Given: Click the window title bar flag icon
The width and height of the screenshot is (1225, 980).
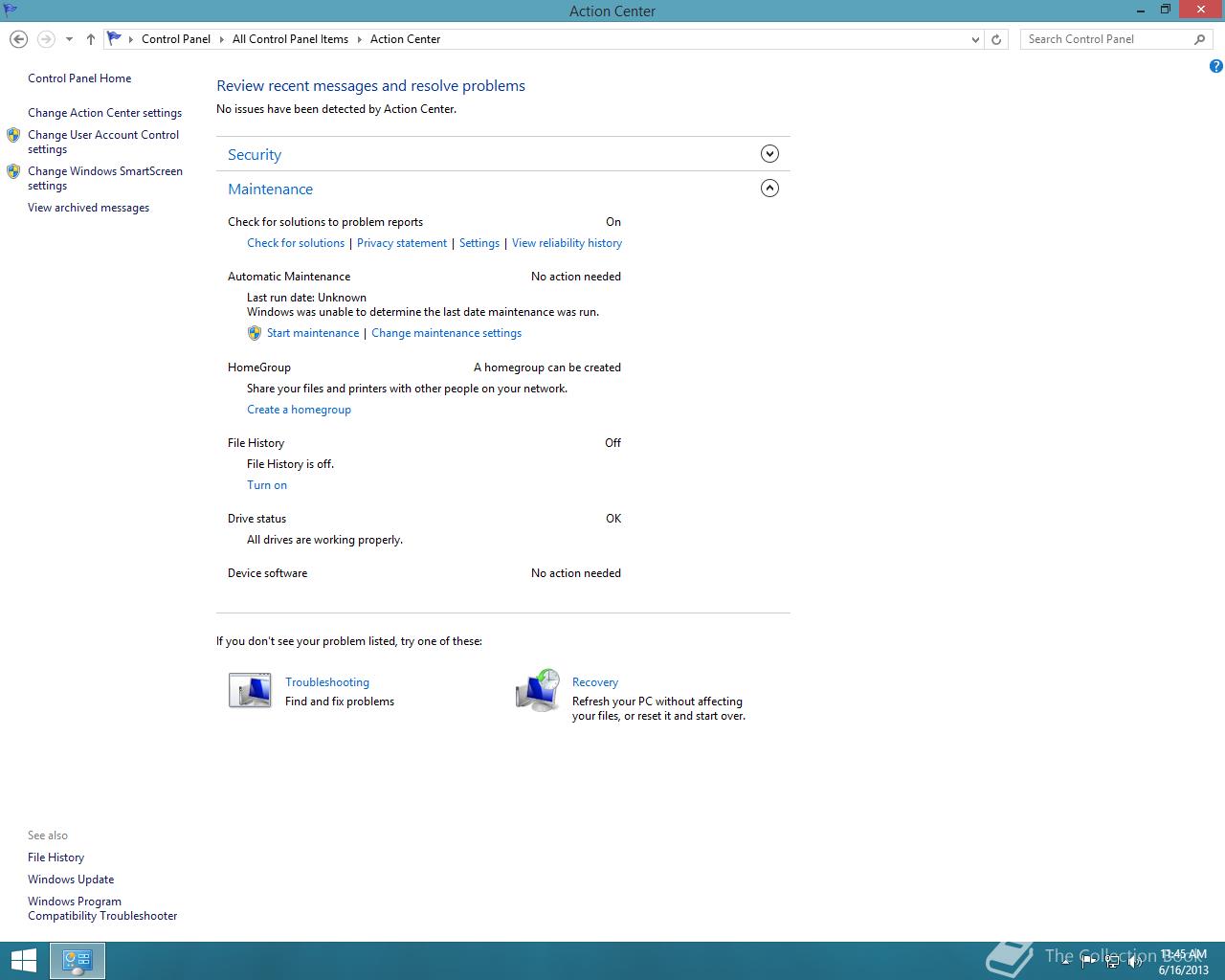Looking at the screenshot, I should tap(10, 11).
